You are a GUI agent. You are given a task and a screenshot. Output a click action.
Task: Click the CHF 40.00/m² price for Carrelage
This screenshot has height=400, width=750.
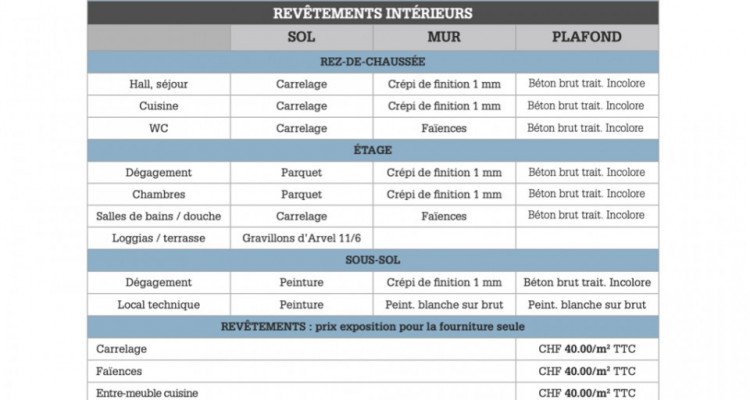(587, 349)
